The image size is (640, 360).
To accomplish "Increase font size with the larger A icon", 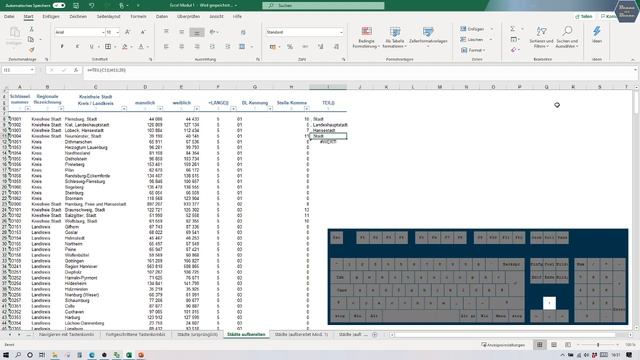I will coord(127,32).
